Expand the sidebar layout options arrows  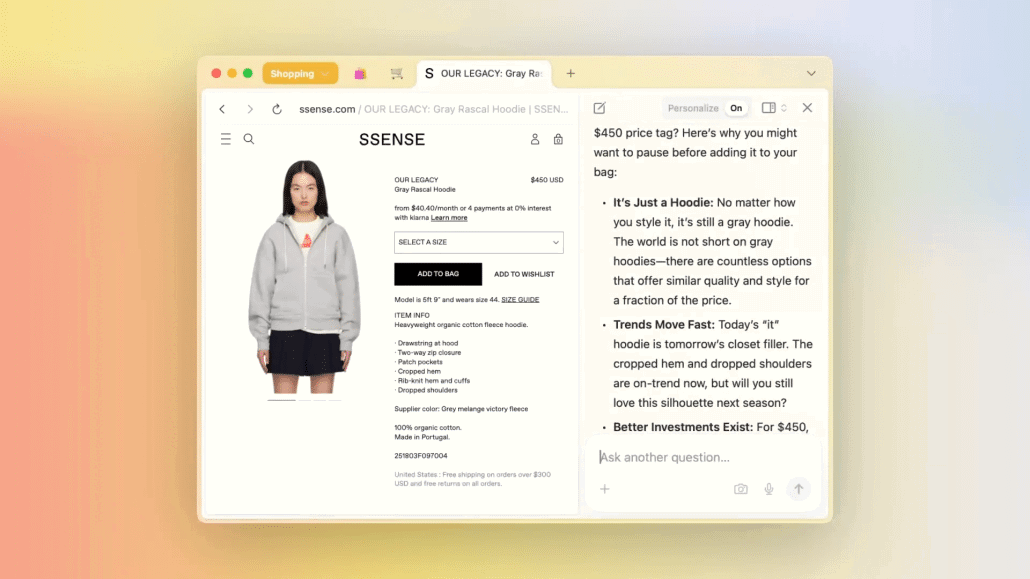click(x=784, y=108)
